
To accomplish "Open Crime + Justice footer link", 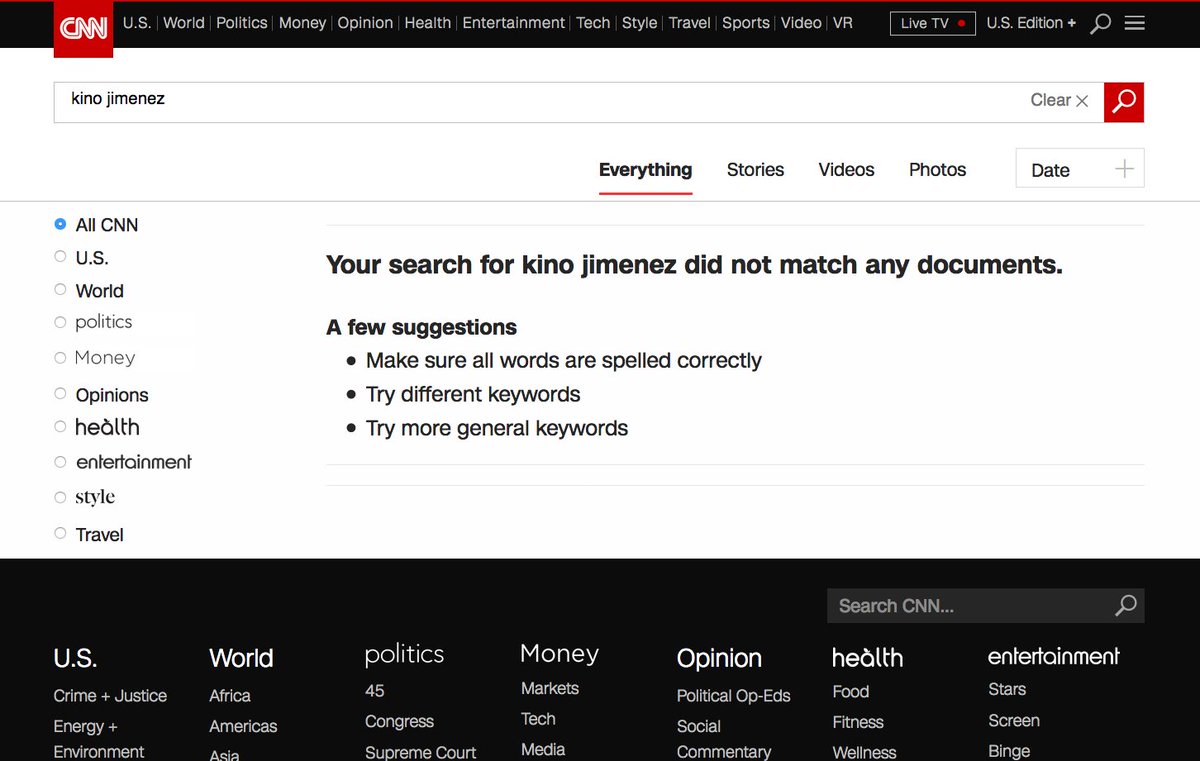I will (x=110, y=696).
